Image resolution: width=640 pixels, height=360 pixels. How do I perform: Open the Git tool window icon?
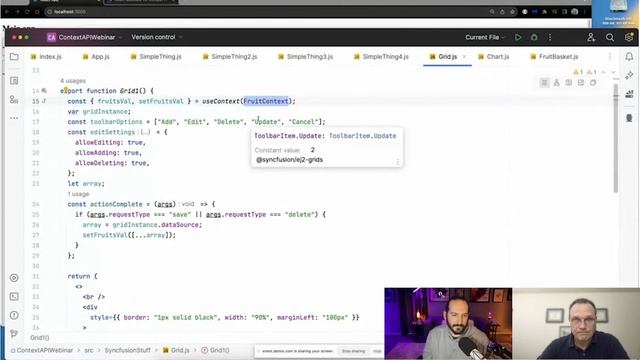[x=14, y=333]
